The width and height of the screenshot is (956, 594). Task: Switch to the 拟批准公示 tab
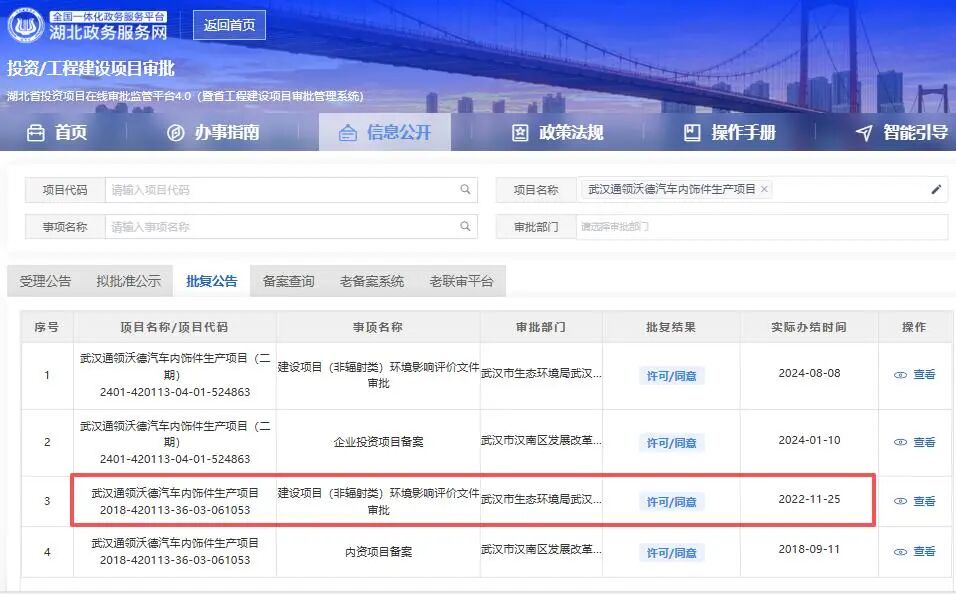(x=128, y=281)
